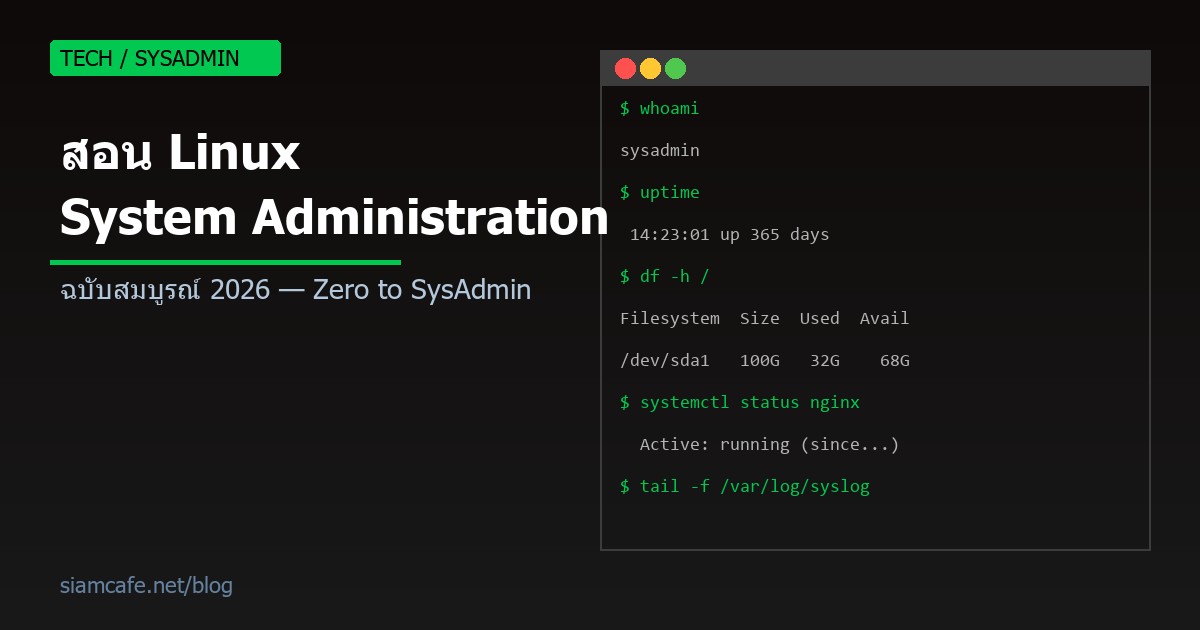Image resolution: width=1200 pixels, height=630 pixels.
Task: Click the terminal titlebar strip
Action: pyautogui.click(x=900, y=68)
